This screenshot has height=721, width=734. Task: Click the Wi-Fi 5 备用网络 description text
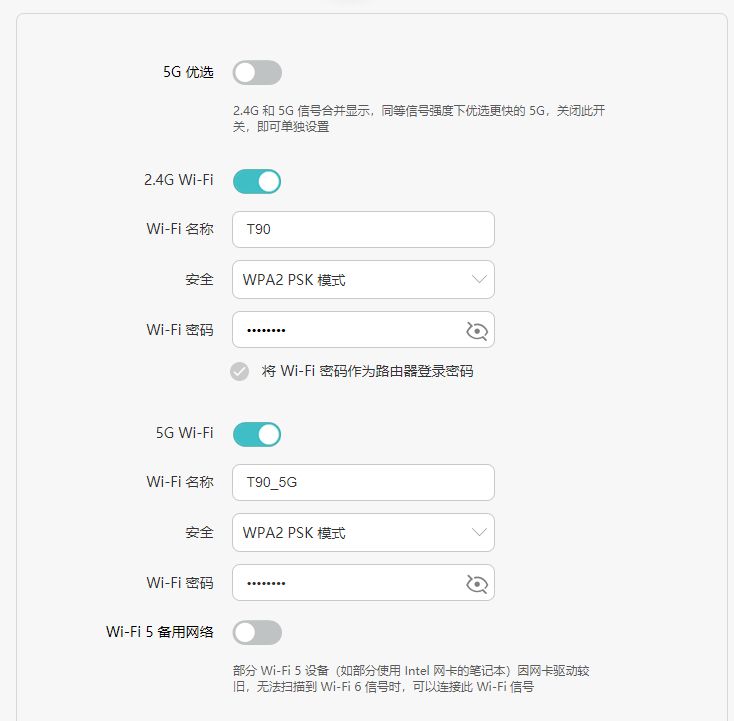click(418, 678)
